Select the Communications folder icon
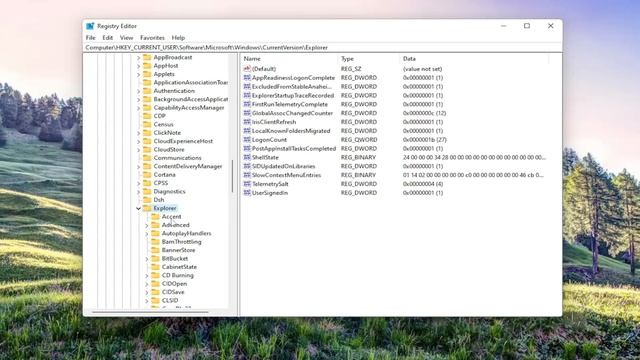The height and width of the screenshot is (360, 640). tap(147, 158)
